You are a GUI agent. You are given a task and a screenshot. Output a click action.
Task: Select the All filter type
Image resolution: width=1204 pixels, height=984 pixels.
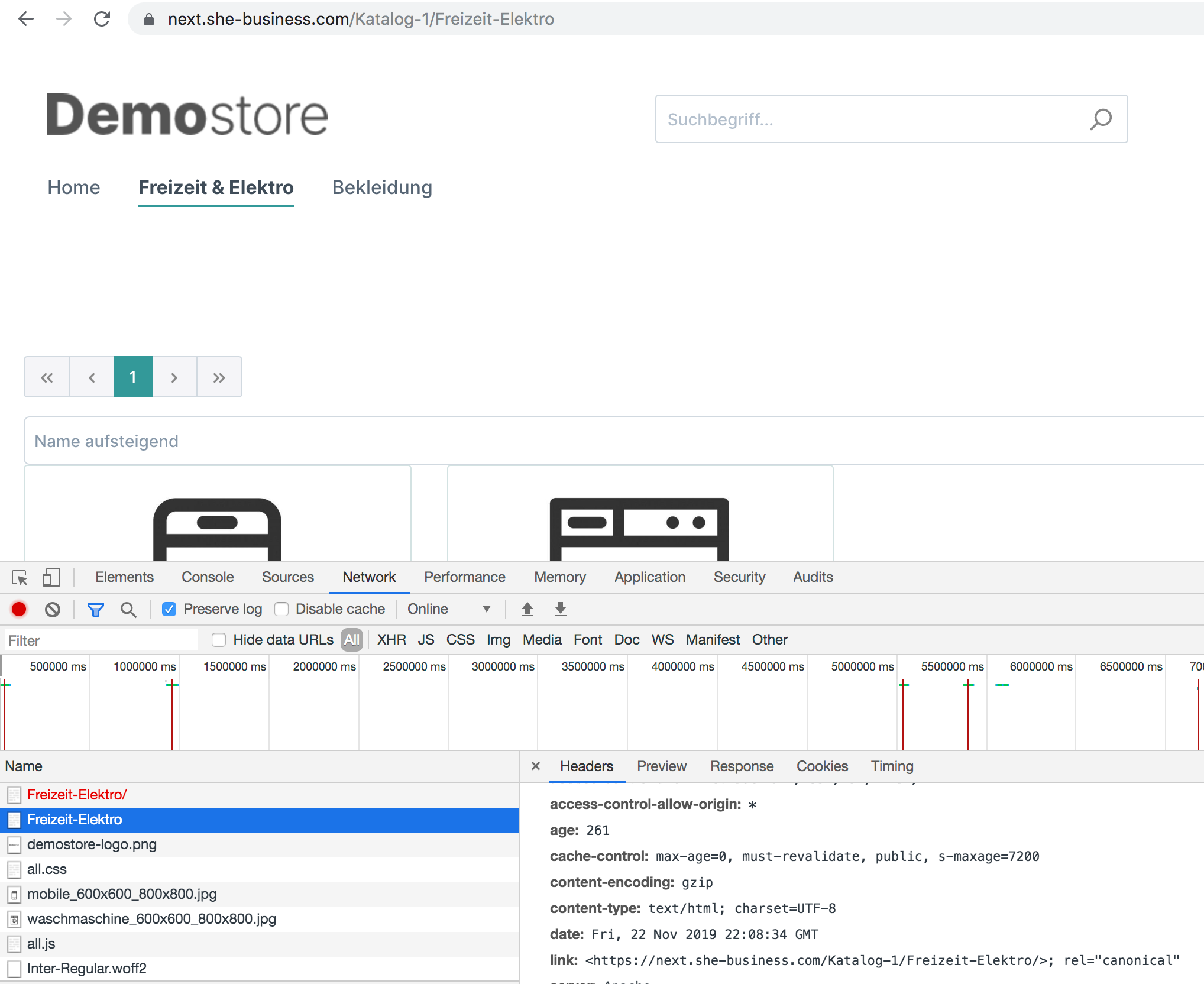(352, 640)
